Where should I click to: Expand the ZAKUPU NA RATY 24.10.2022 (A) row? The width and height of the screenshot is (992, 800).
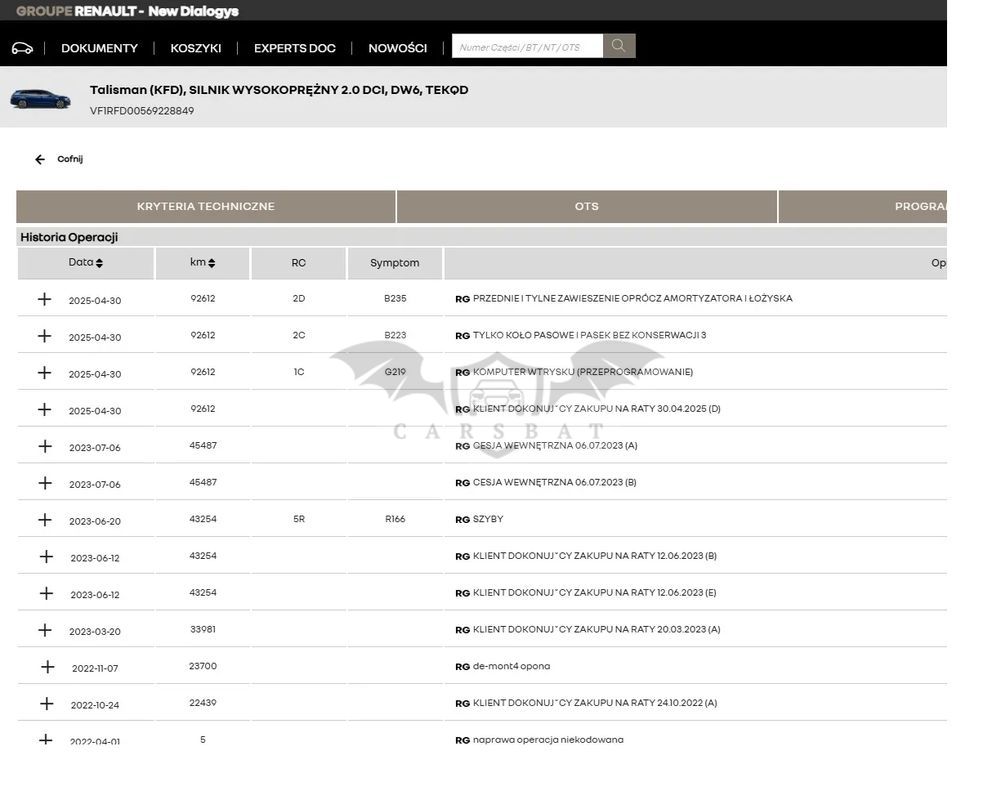(47, 703)
